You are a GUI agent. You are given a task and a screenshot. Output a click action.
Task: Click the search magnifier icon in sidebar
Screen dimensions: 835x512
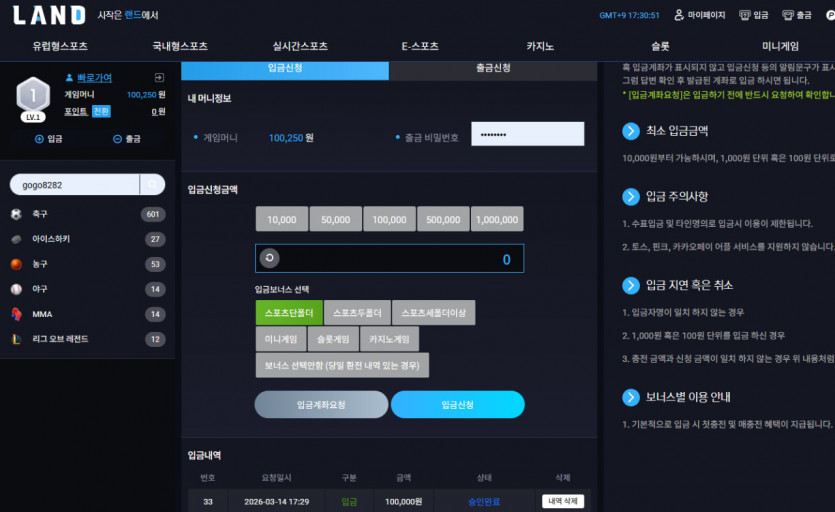[152, 184]
